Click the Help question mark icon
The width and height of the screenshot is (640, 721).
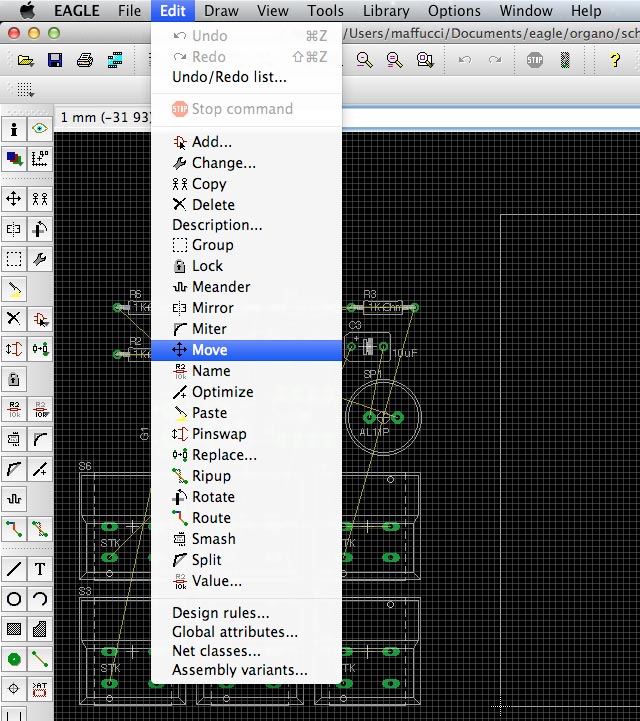pos(615,60)
